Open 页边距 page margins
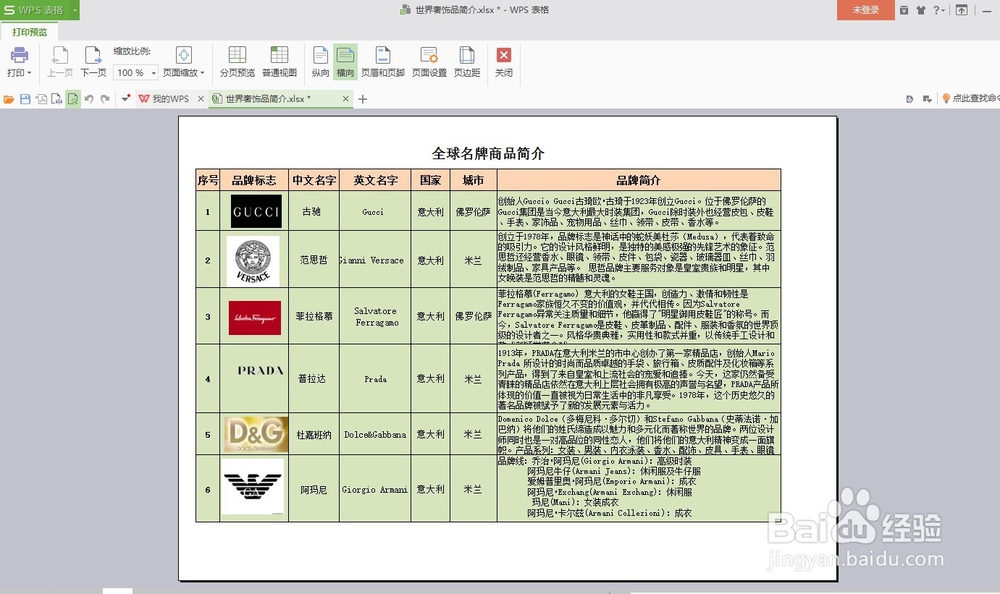1000x594 pixels. click(467, 62)
